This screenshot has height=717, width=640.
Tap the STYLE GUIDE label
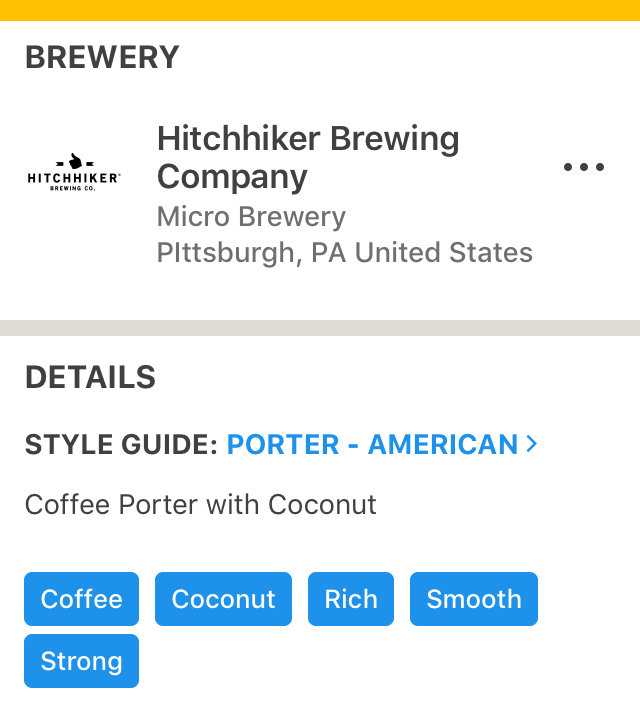122,444
